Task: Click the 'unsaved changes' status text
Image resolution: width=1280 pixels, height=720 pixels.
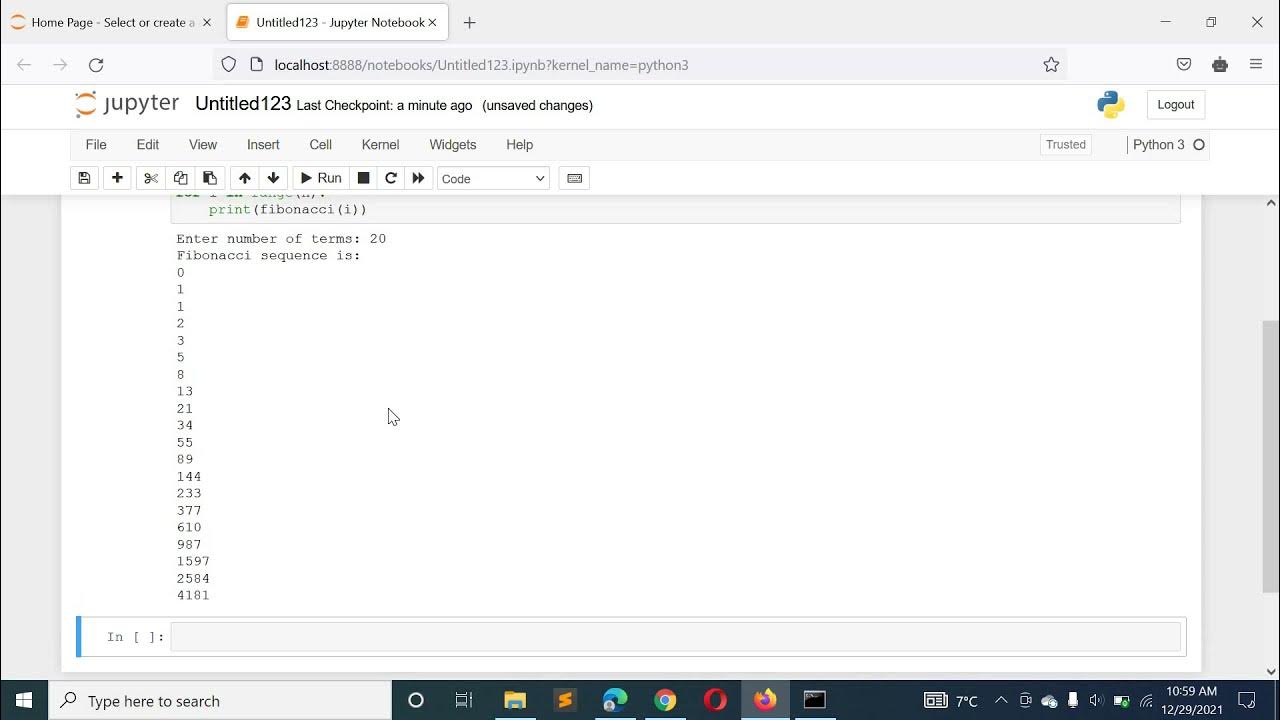Action: click(x=538, y=106)
